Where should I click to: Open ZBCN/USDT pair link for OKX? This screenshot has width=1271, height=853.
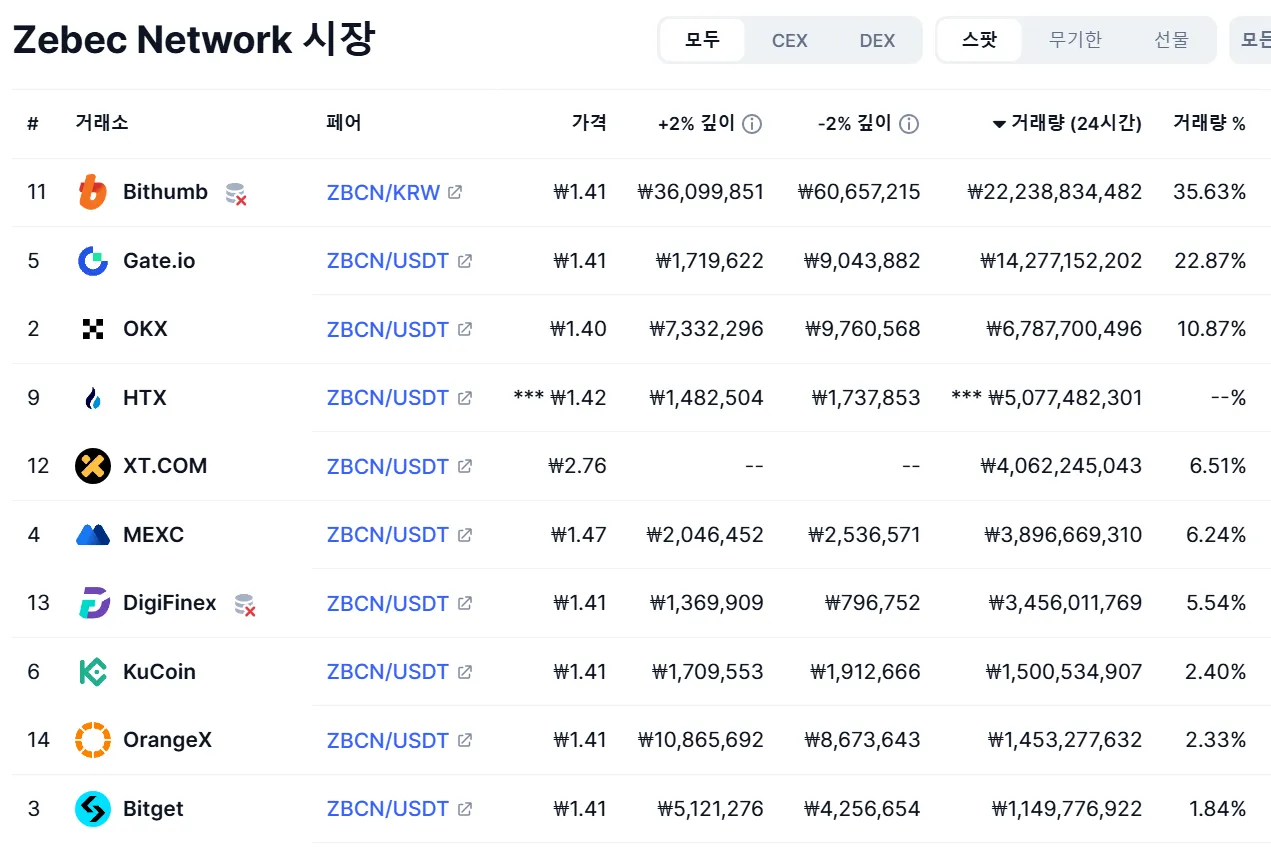click(388, 329)
